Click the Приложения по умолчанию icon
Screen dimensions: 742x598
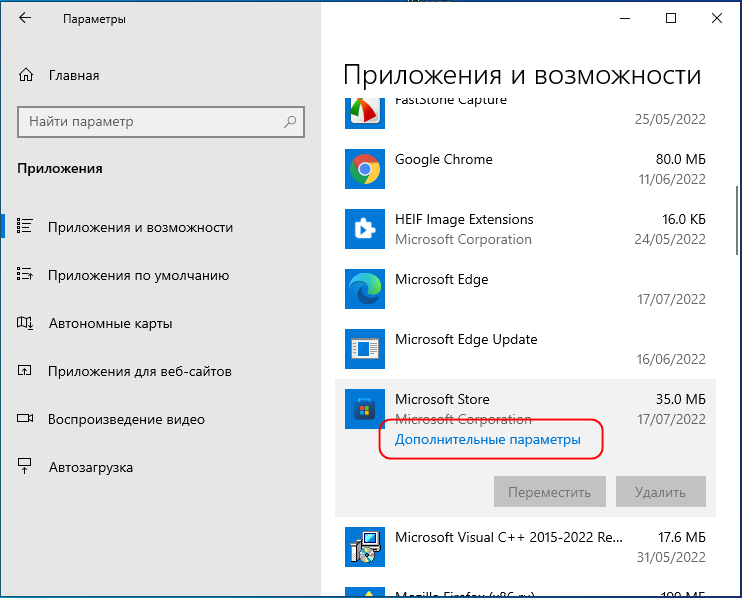click(24, 273)
